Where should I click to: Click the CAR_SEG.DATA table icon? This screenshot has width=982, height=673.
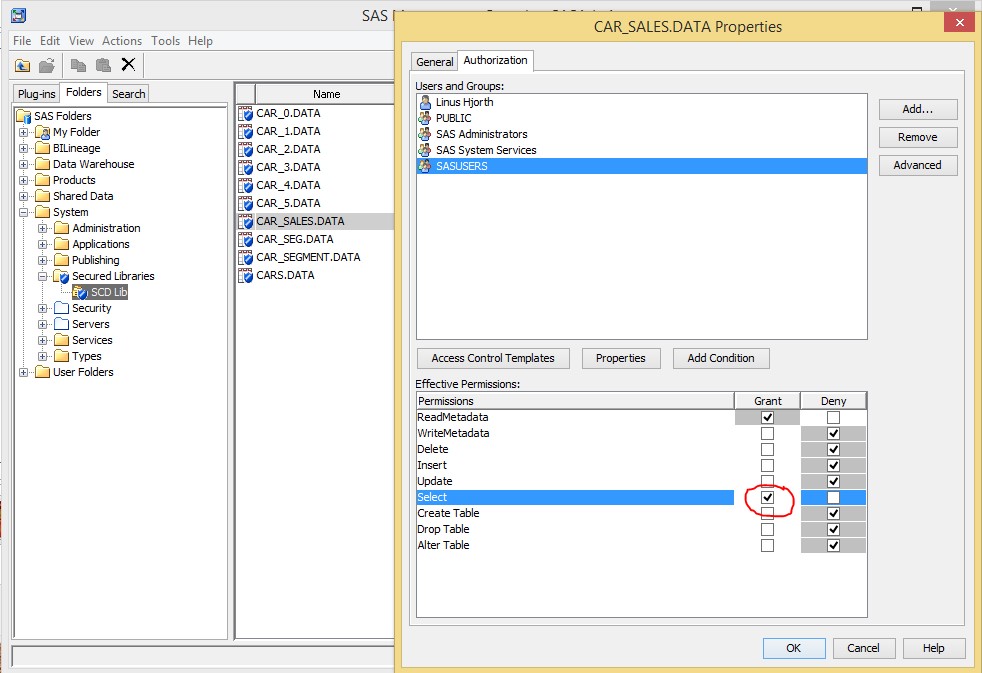tap(246, 240)
